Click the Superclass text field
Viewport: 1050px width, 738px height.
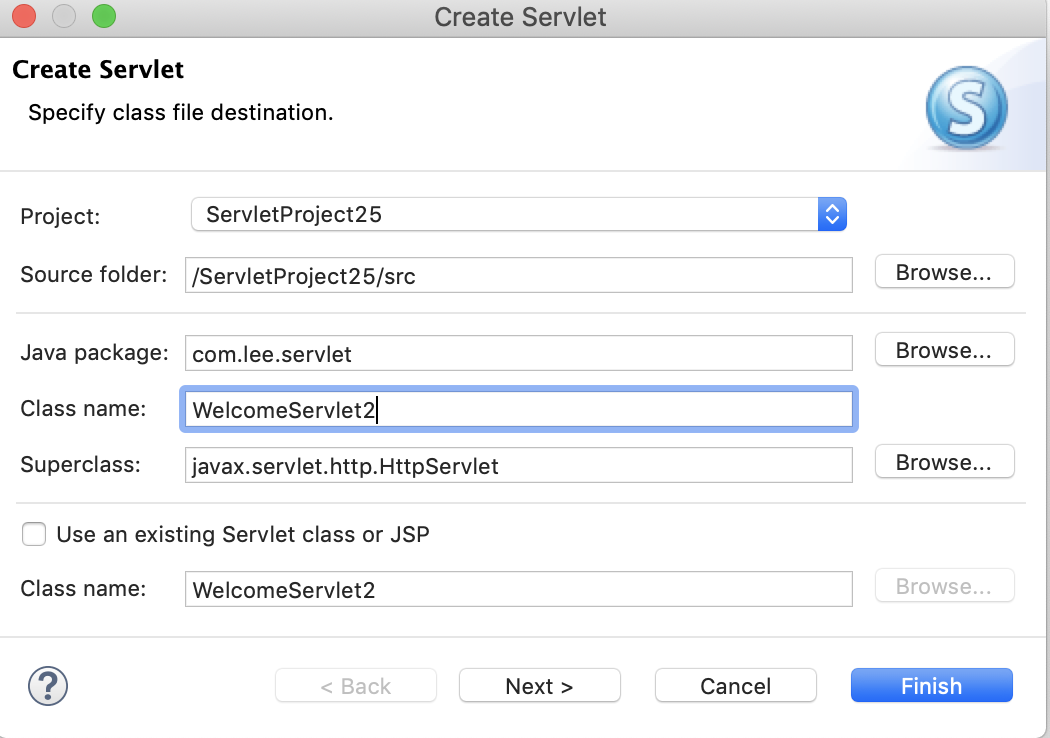[x=518, y=464]
